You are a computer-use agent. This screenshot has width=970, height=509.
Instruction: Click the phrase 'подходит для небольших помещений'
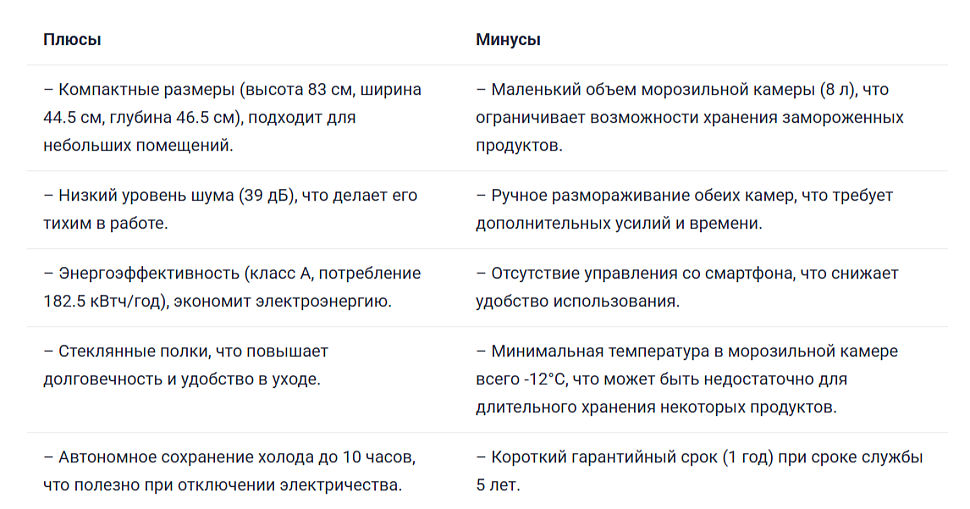click(200, 131)
